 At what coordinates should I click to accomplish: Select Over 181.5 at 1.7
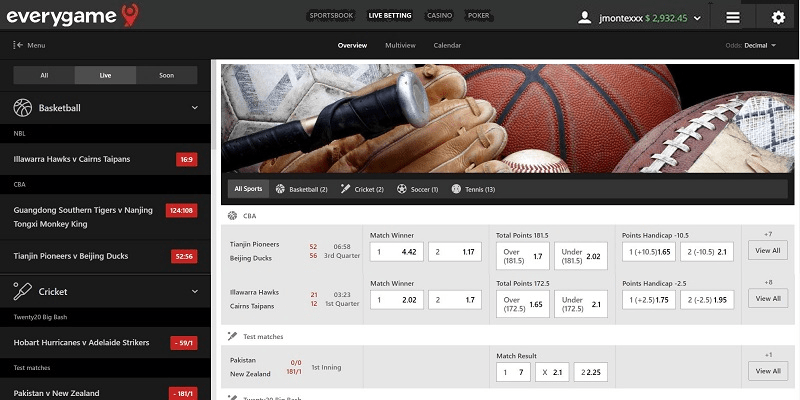pos(523,256)
